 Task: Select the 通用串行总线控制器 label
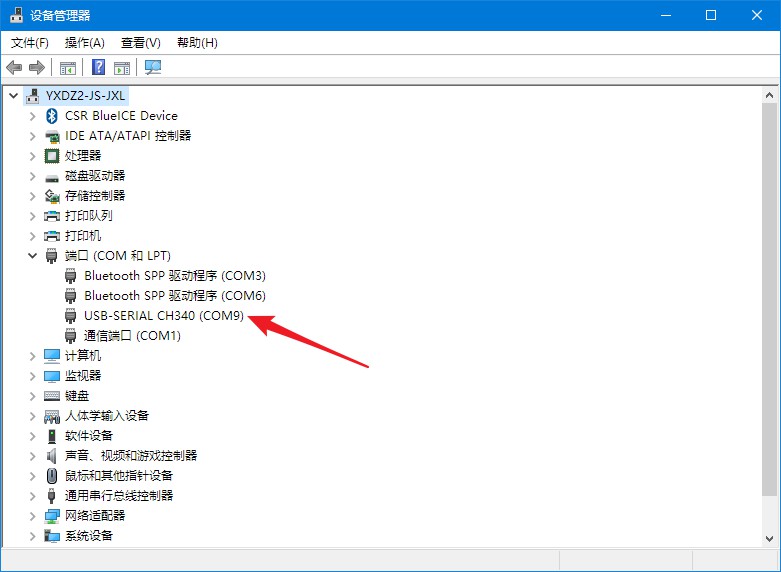pyautogui.click(x=119, y=495)
